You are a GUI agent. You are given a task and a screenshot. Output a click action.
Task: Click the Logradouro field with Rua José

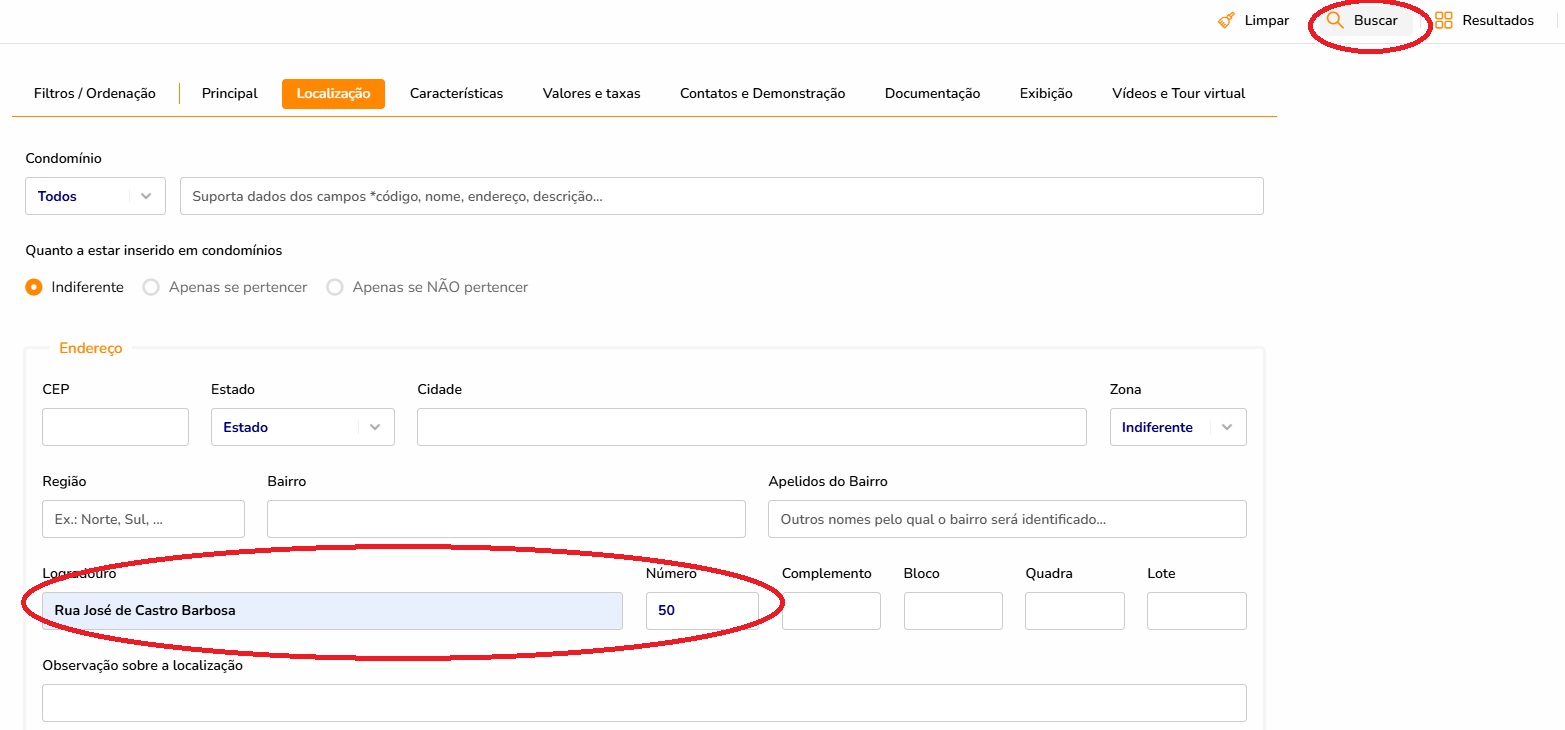pyautogui.click(x=332, y=610)
